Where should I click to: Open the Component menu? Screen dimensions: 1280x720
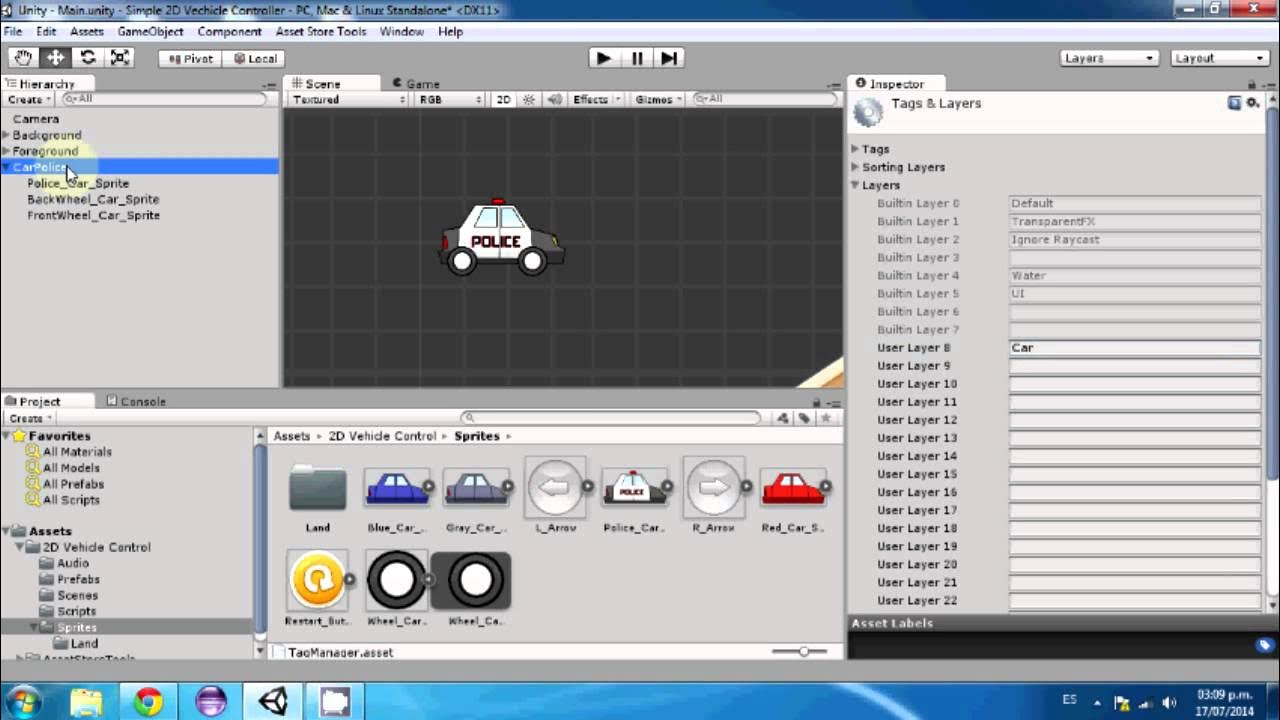[229, 31]
